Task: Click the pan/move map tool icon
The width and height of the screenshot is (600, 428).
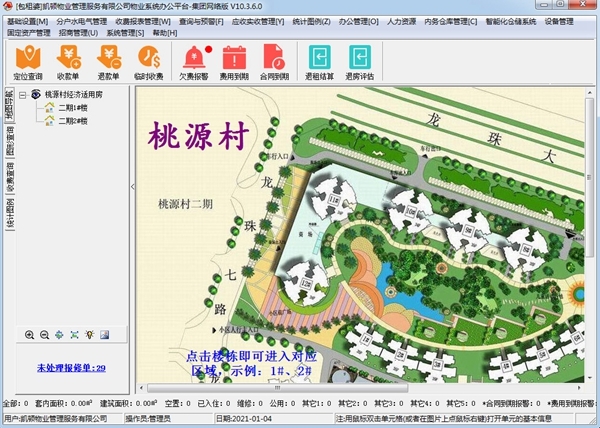Action: [x=59, y=335]
